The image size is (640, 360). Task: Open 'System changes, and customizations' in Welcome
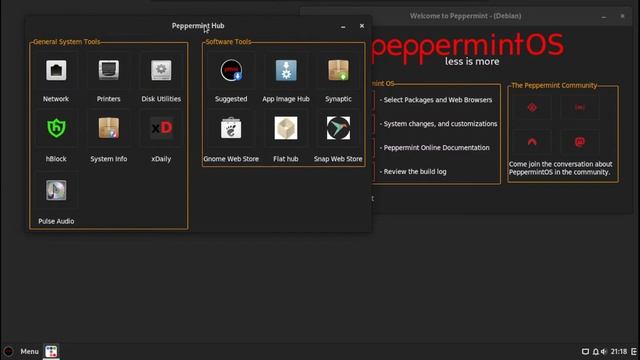440,124
